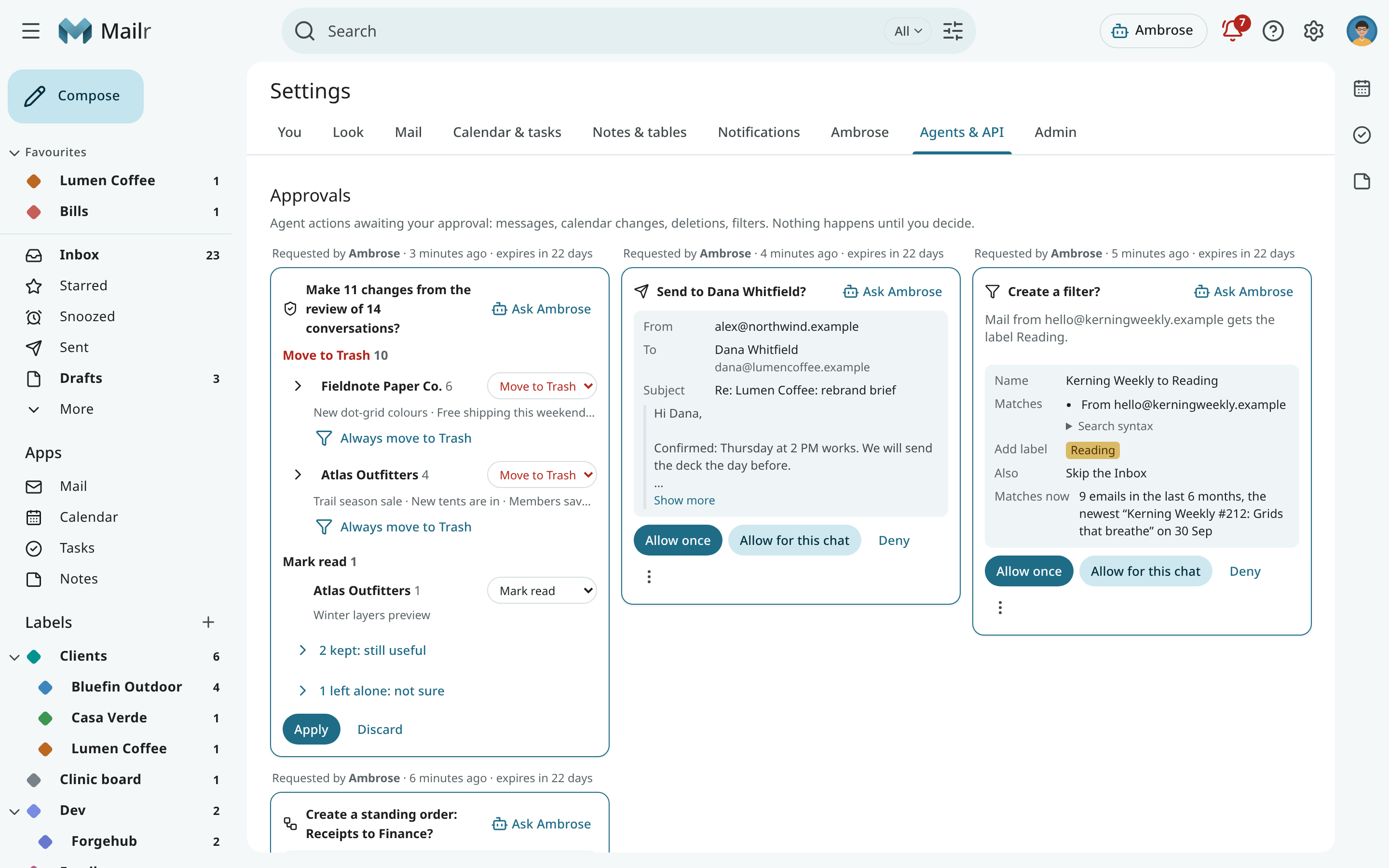Image resolution: width=1389 pixels, height=868 pixels.
Task: Collapse the Clients label tree
Action: coord(15,656)
